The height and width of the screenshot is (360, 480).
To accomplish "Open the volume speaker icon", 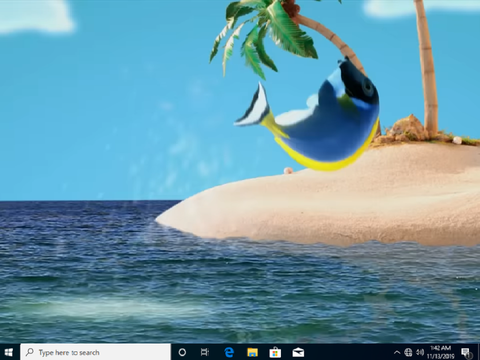I will pos(420,352).
